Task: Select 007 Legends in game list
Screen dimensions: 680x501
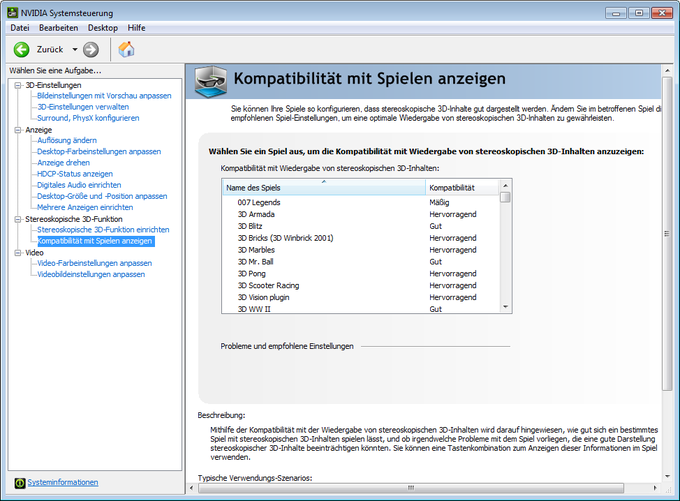Action: (x=361, y=203)
